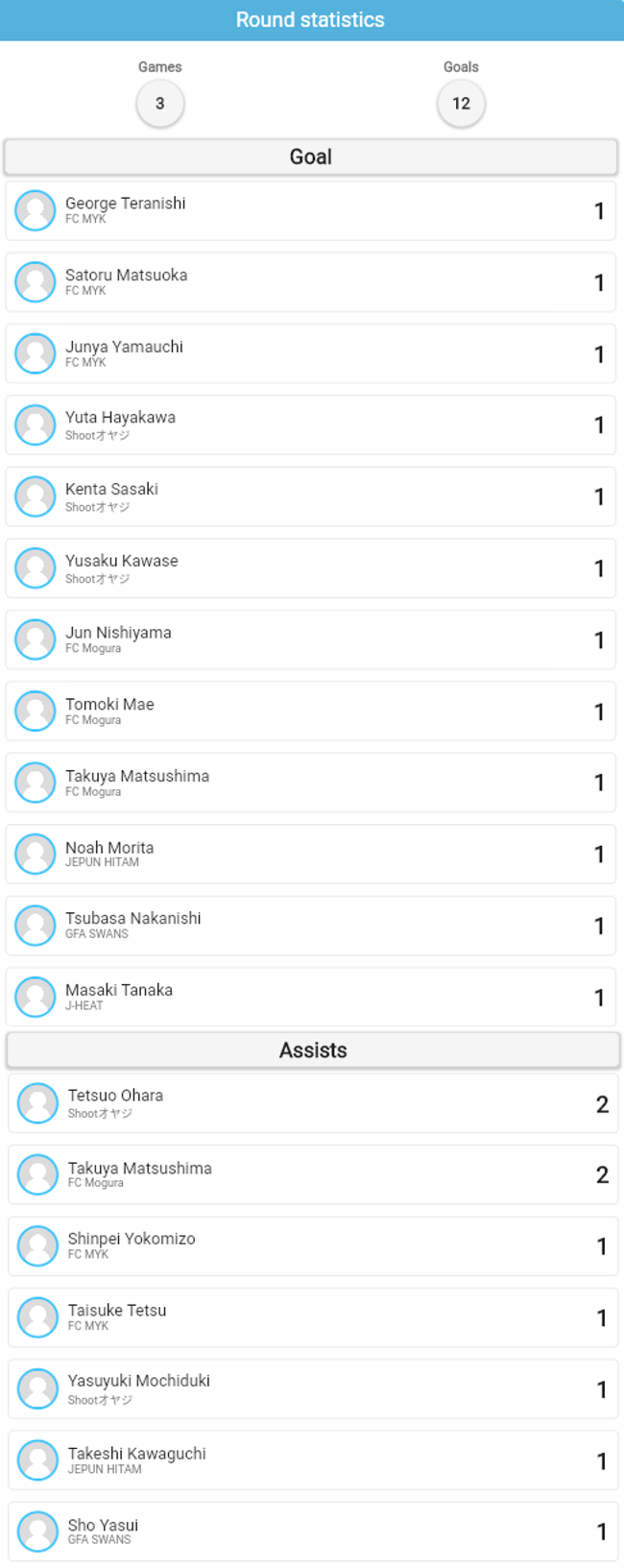The height and width of the screenshot is (1568, 624).
Task: Select Tetsuo Ohara's avatar icon
Action: 38,1104
